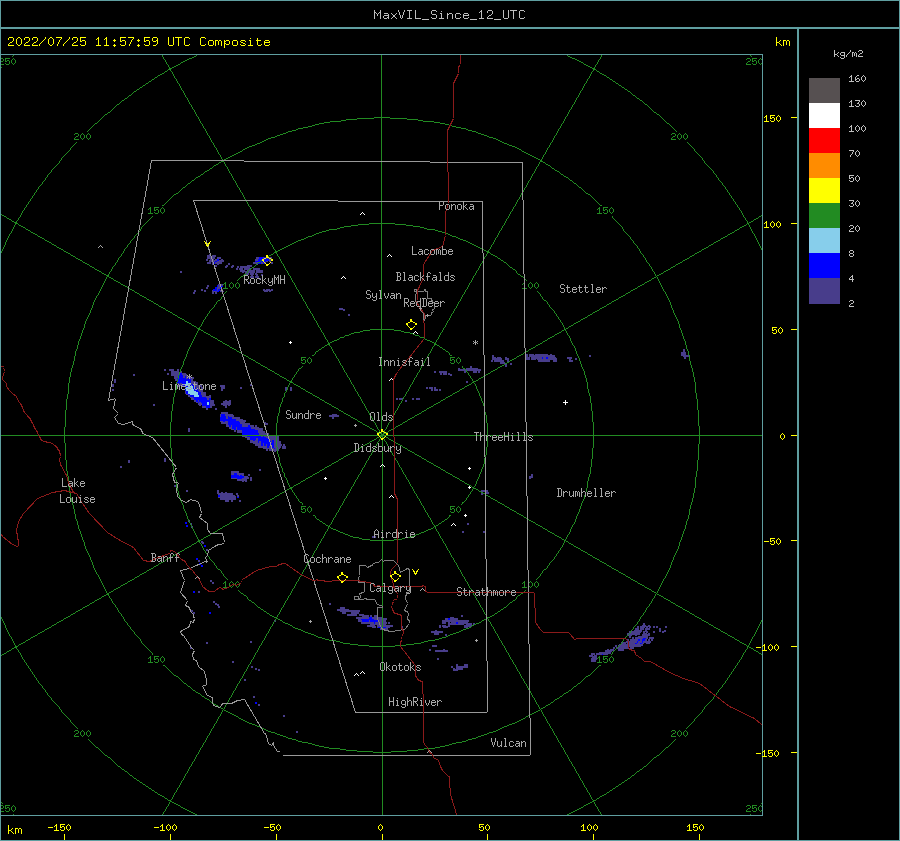Screen dimensions: 900x841
Task: Click the purple echo cluster southeast of Strathmore
Action: [x=630, y=642]
